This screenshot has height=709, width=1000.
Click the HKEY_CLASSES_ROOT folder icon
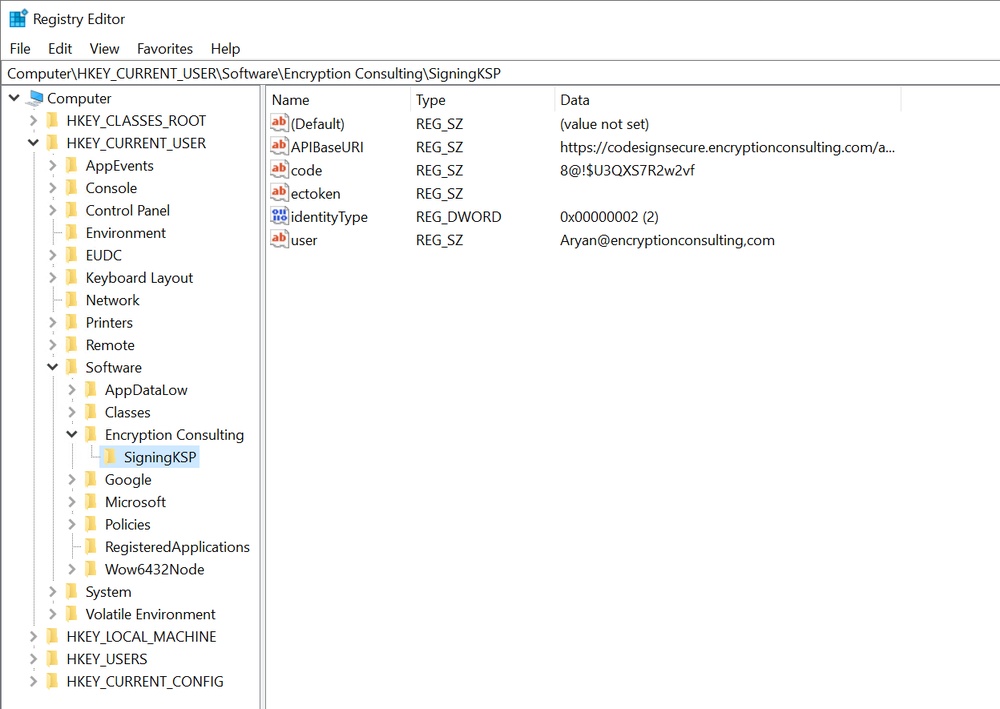point(53,121)
